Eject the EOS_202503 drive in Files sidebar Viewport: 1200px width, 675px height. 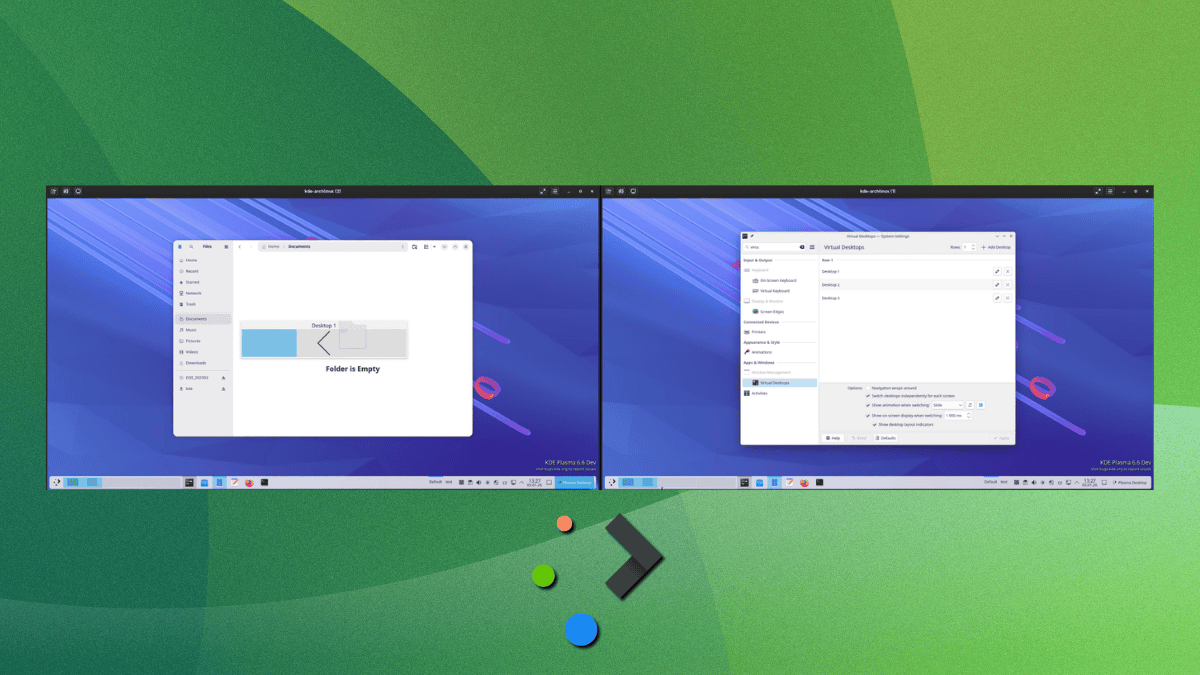coord(223,378)
